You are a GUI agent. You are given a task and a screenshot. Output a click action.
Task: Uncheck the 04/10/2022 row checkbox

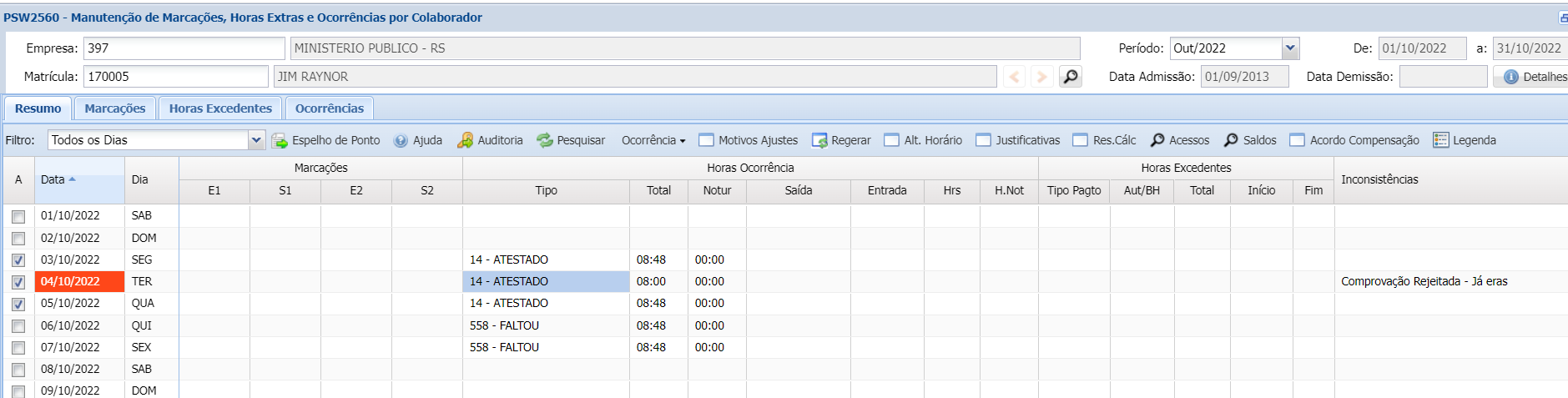click(18, 282)
